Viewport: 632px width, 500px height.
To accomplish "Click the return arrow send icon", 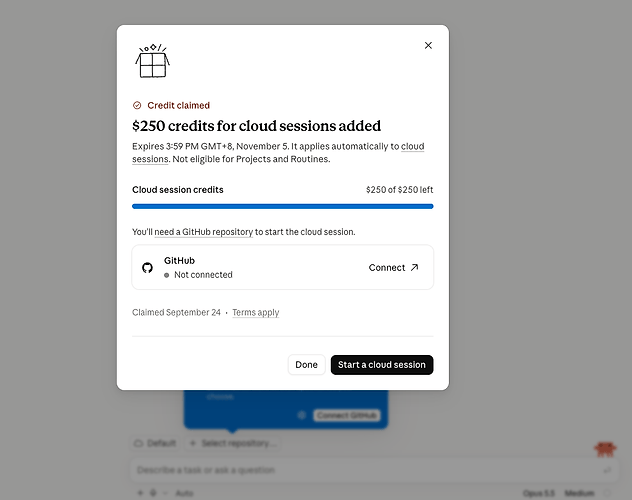I will click(607, 470).
